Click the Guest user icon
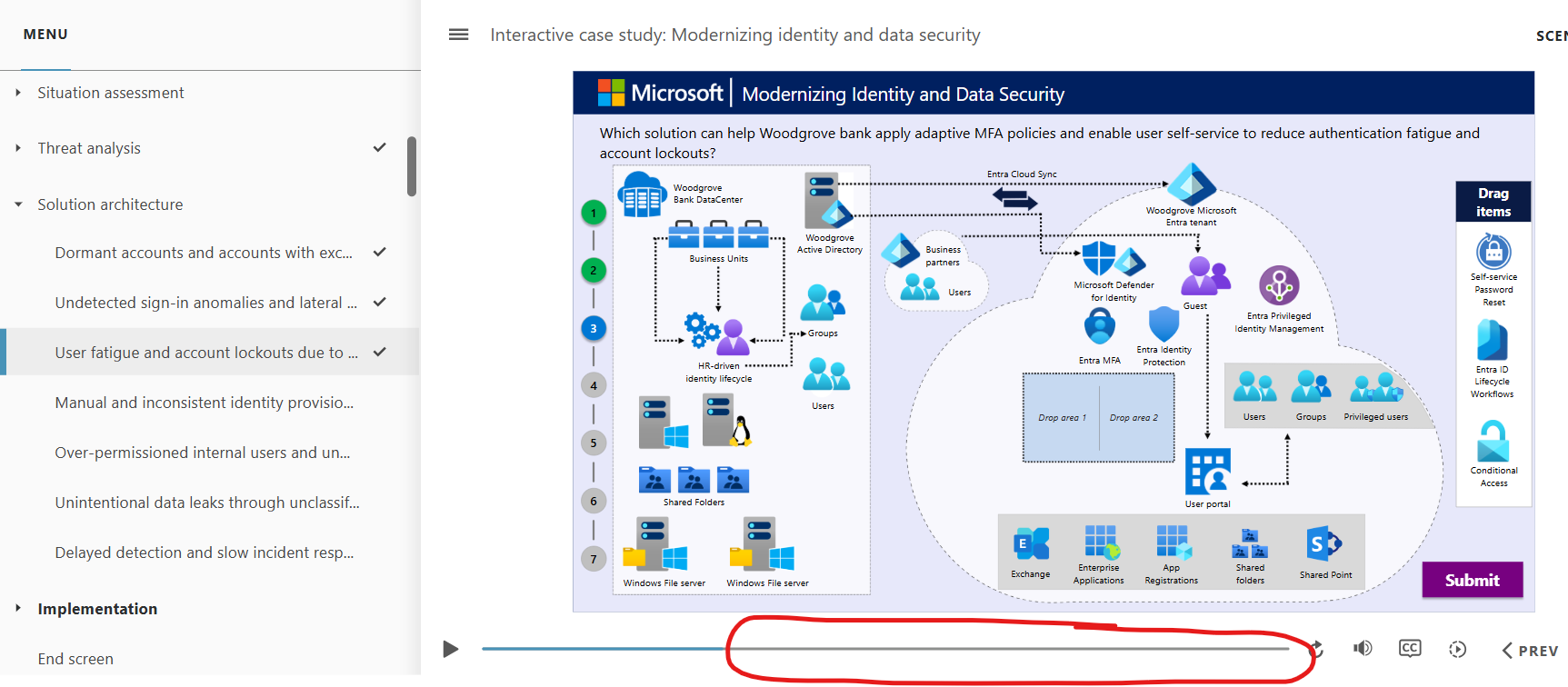The height and width of the screenshot is (687, 1568). click(x=1205, y=275)
